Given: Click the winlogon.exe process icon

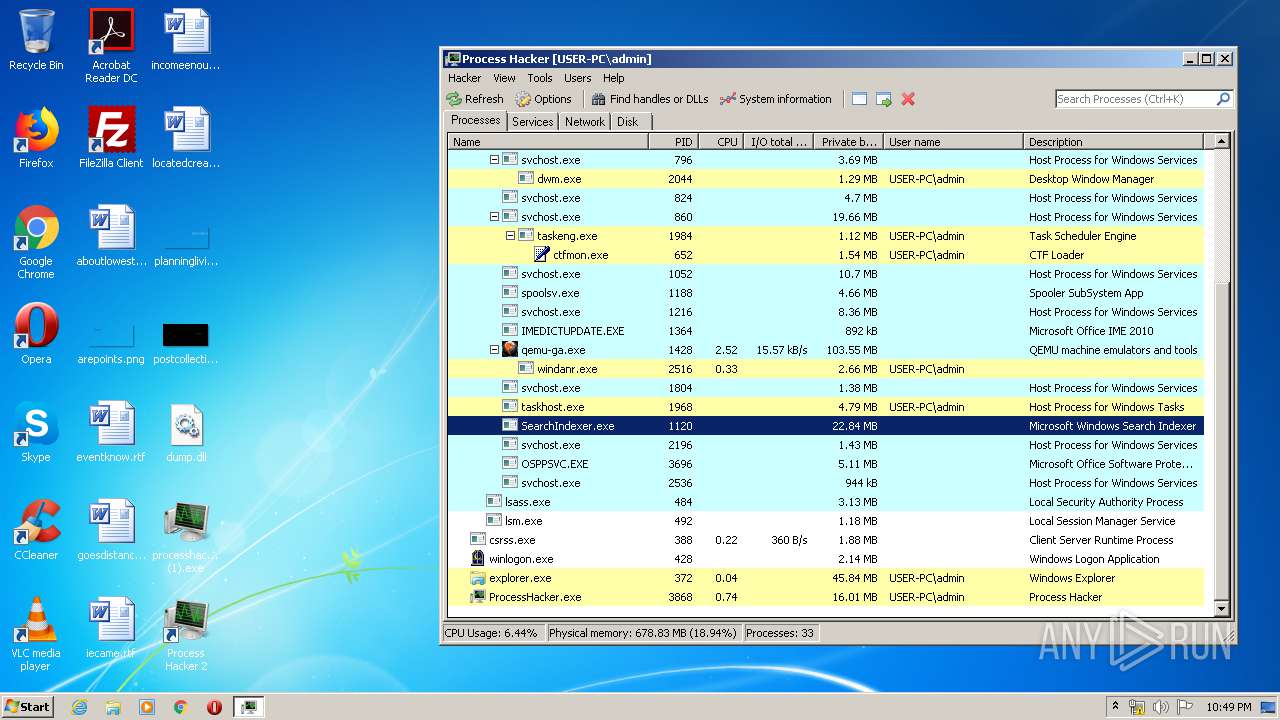Looking at the screenshot, I should point(478,559).
